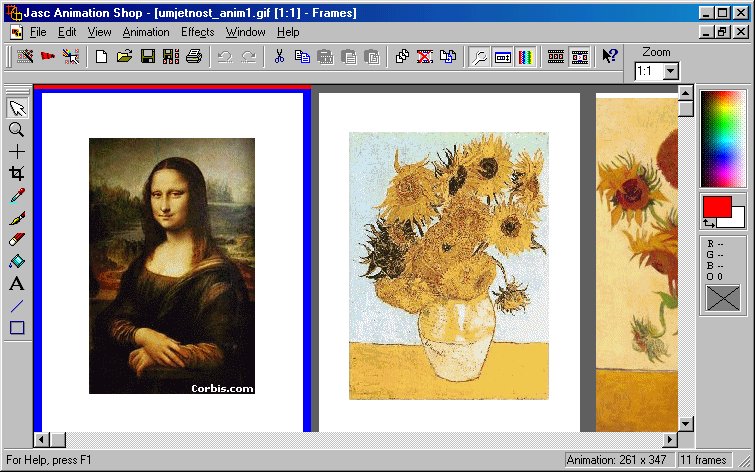
Task: Click the Insert Frames toolbar icon
Action: tap(402, 57)
